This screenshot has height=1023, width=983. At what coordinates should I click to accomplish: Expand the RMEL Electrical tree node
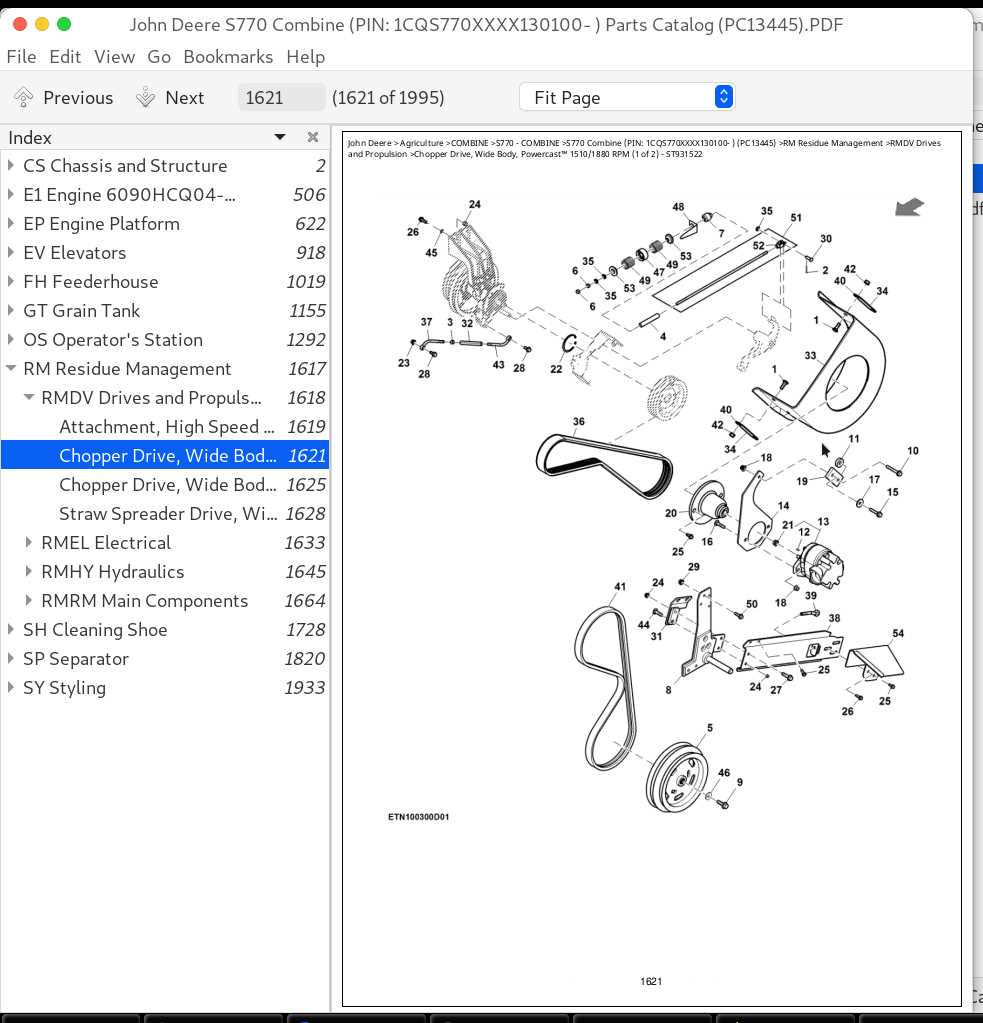pos(29,542)
